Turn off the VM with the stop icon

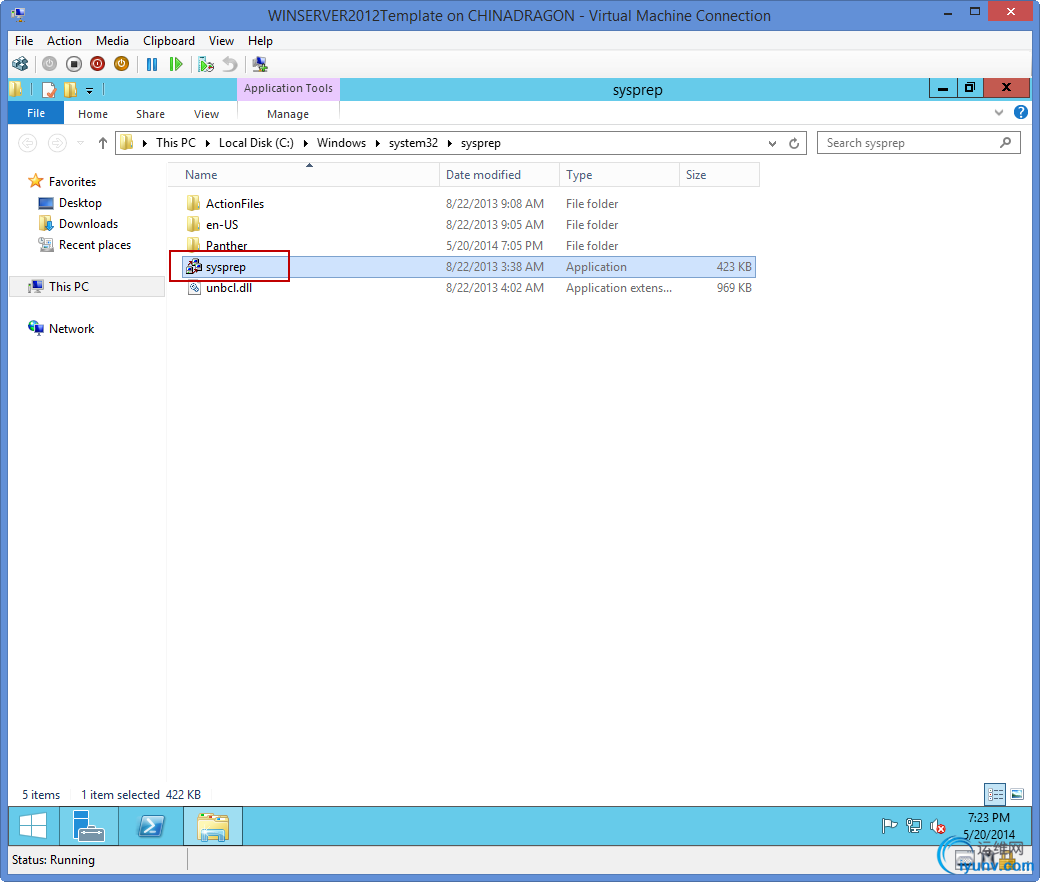coord(74,64)
